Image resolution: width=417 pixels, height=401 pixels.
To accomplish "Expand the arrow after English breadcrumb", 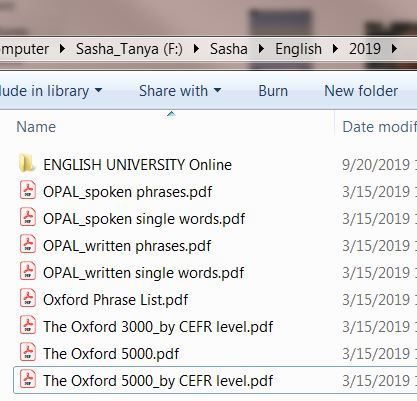I will (x=335, y=49).
